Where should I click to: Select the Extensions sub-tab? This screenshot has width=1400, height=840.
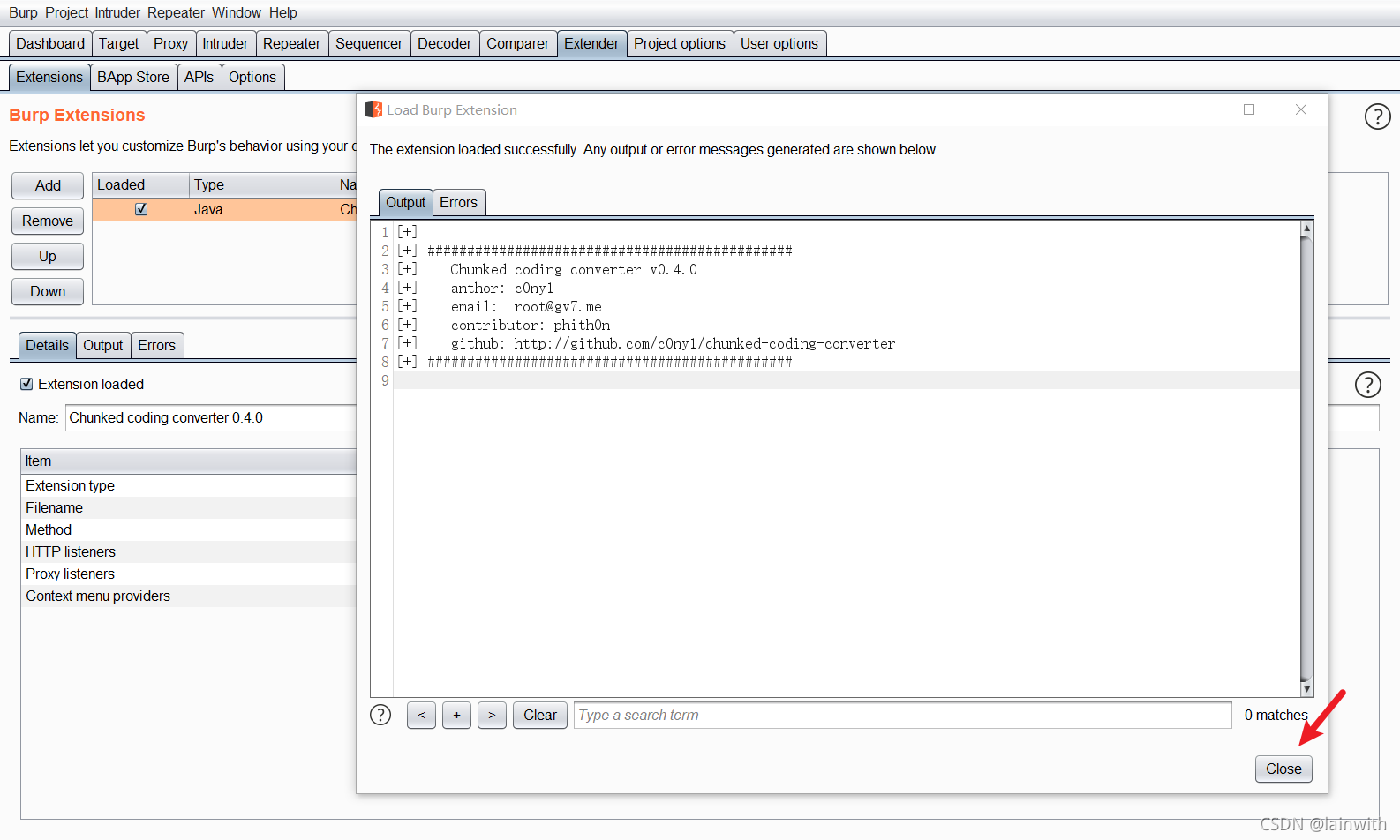click(x=49, y=78)
